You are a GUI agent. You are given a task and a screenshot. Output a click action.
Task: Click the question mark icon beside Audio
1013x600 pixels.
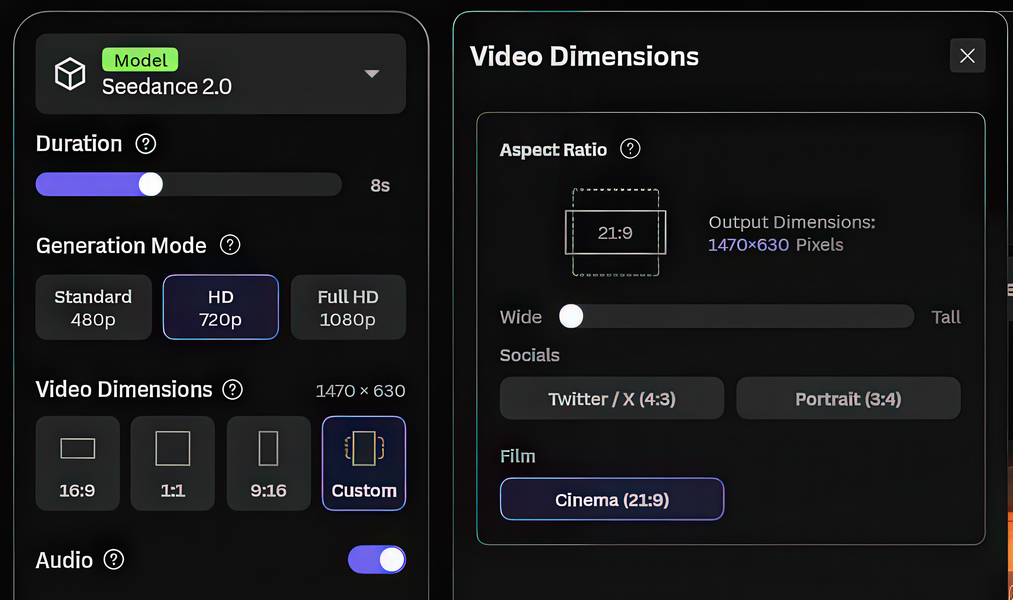click(x=114, y=559)
